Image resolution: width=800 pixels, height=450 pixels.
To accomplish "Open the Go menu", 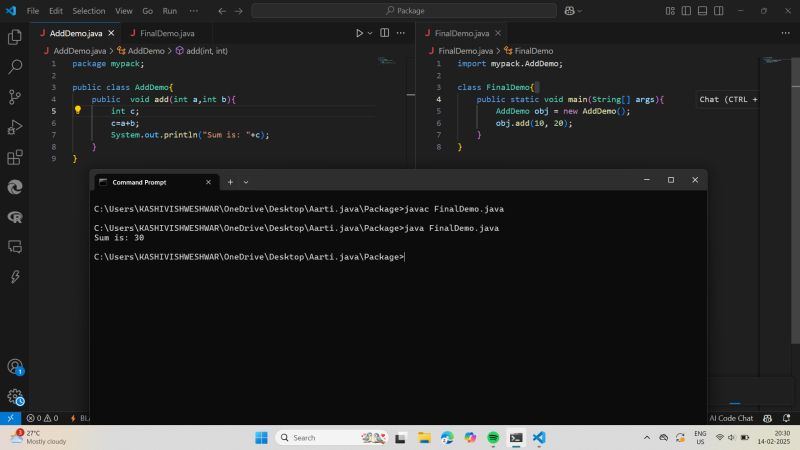I will coord(147,11).
